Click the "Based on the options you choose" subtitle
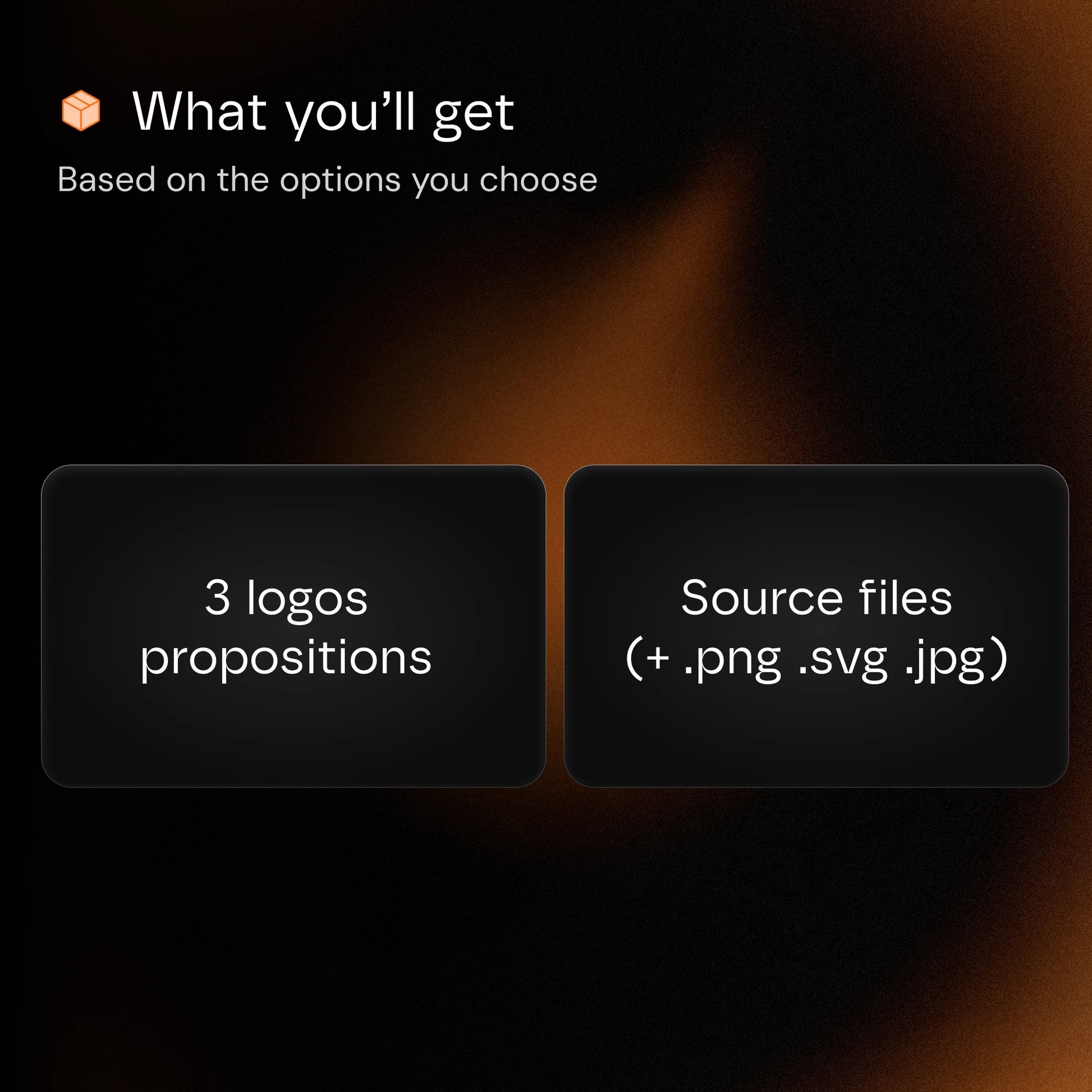The width and height of the screenshot is (1092, 1092). [x=327, y=180]
